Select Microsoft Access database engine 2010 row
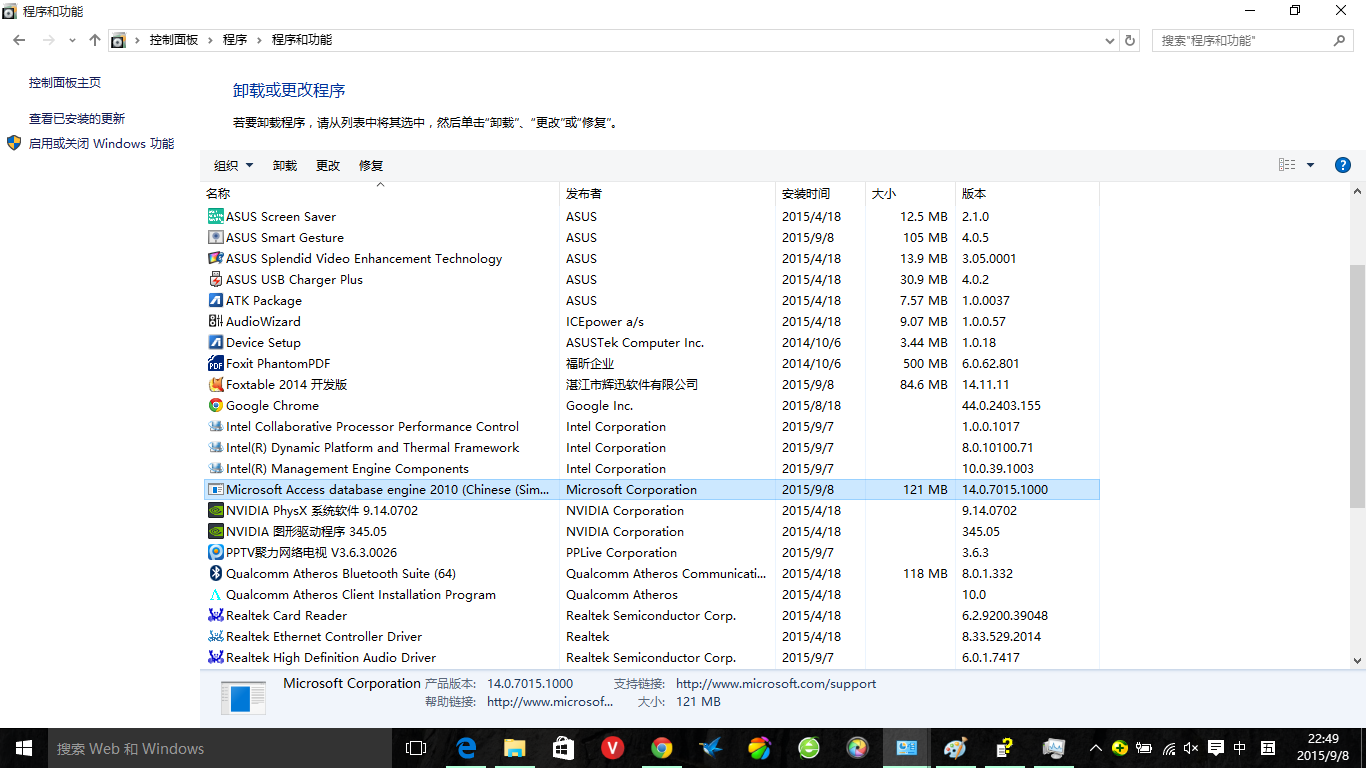 click(x=650, y=489)
